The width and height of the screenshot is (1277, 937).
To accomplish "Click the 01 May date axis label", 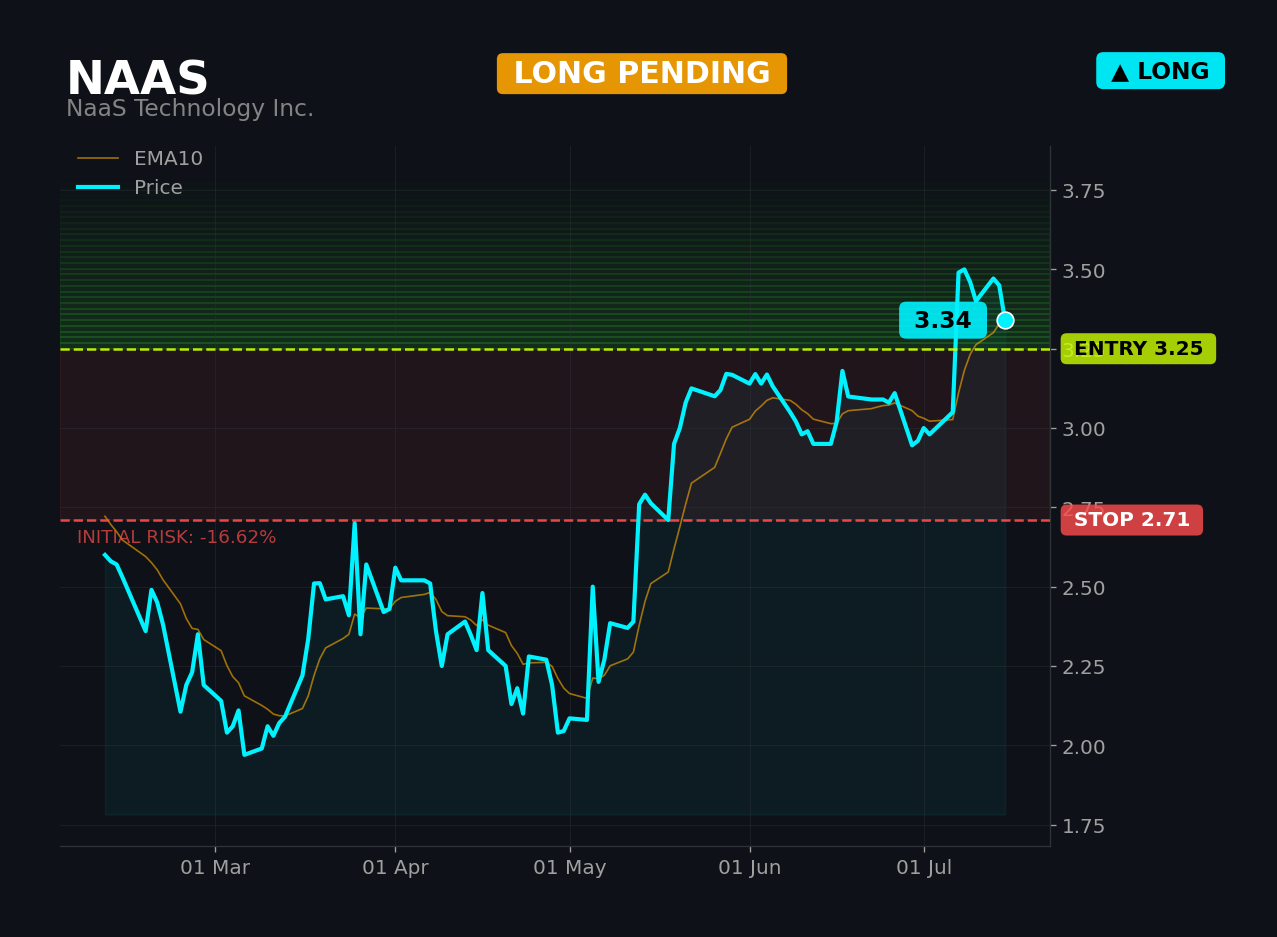I will pyautogui.click(x=570, y=868).
